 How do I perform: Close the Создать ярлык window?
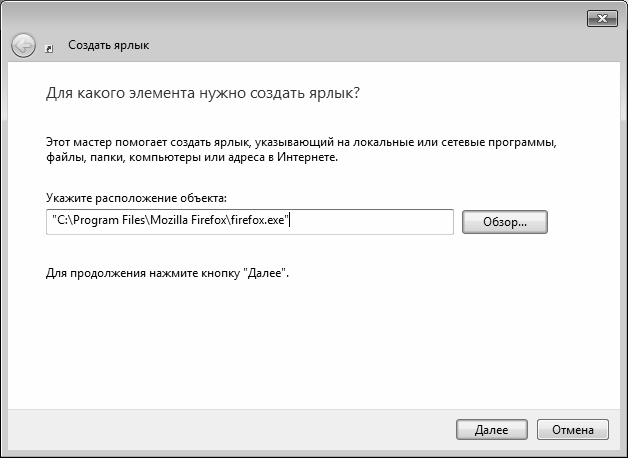(x=600, y=18)
